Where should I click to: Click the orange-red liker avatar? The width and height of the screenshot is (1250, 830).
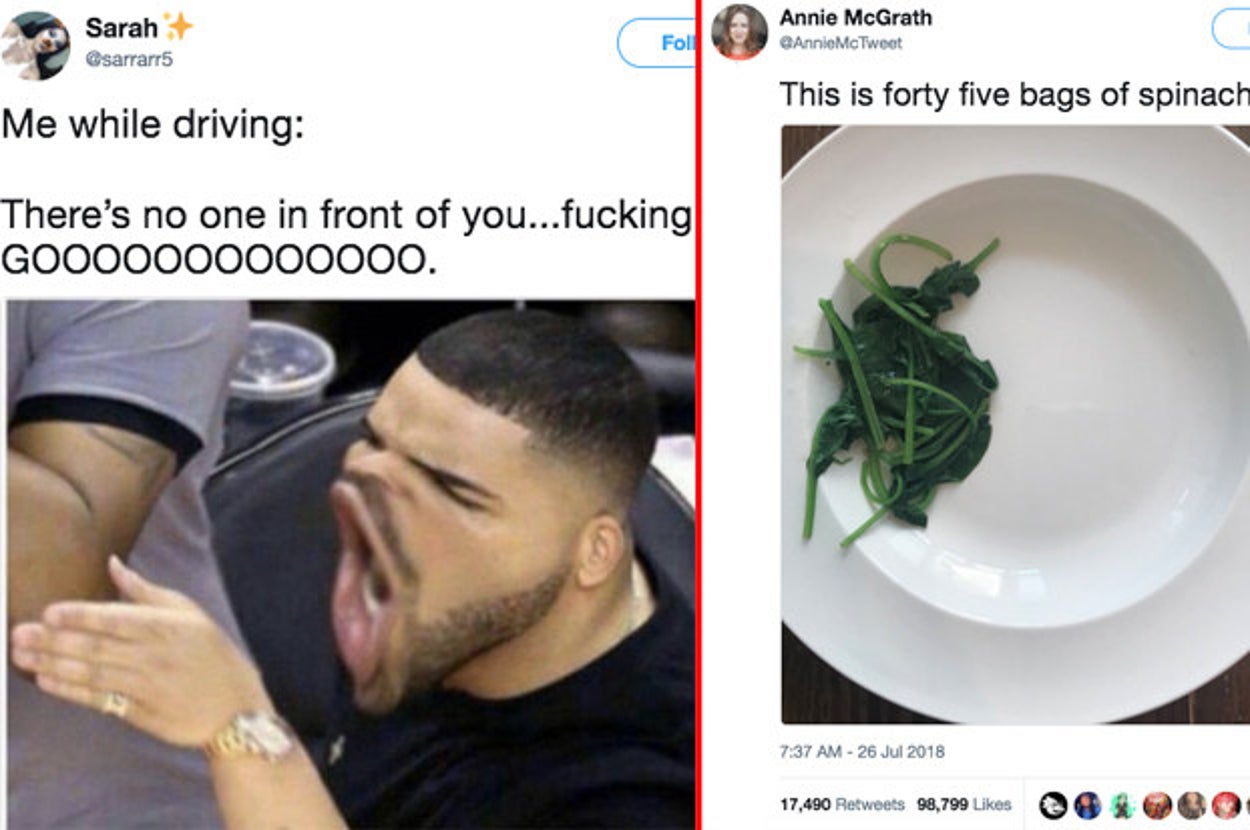[1157, 805]
